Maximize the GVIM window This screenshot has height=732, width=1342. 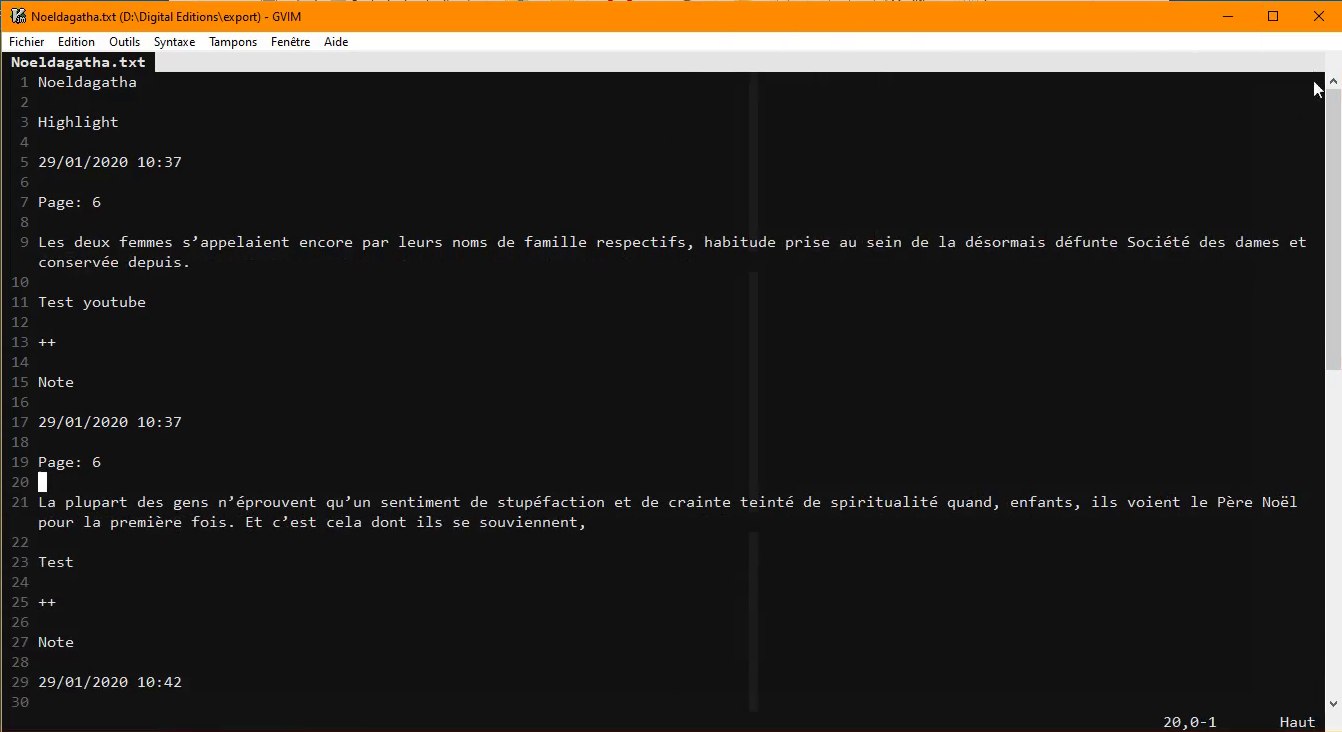(1273, 16)
